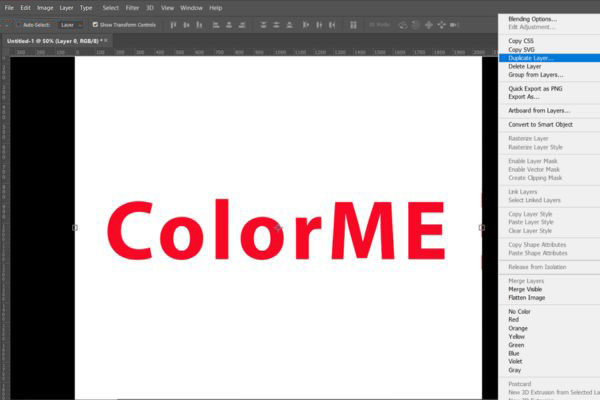
Task: Click the Align vertical centers icon
Action: (x=186, y=25)
